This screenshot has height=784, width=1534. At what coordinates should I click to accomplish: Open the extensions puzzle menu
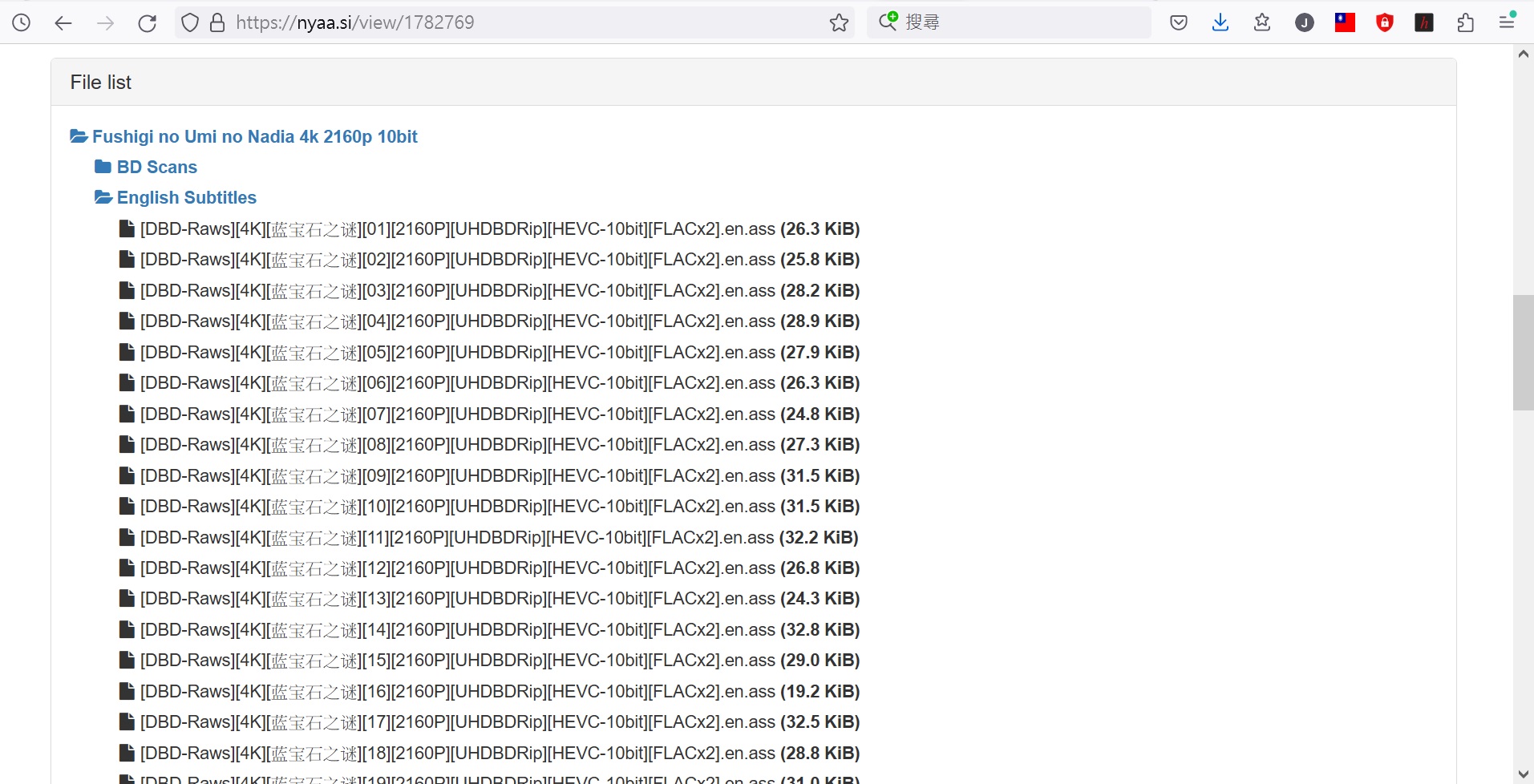1466,22
